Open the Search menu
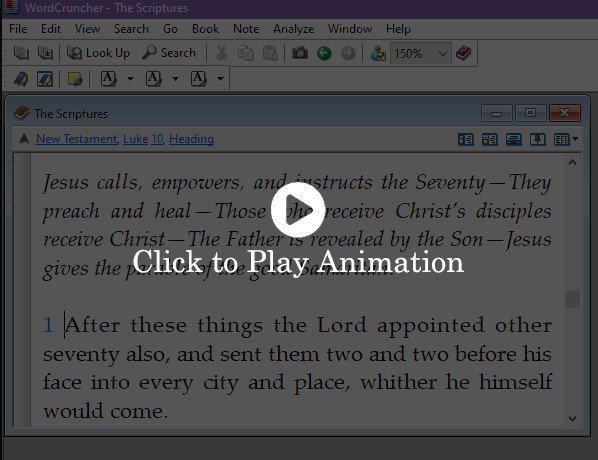 point(131,29)
